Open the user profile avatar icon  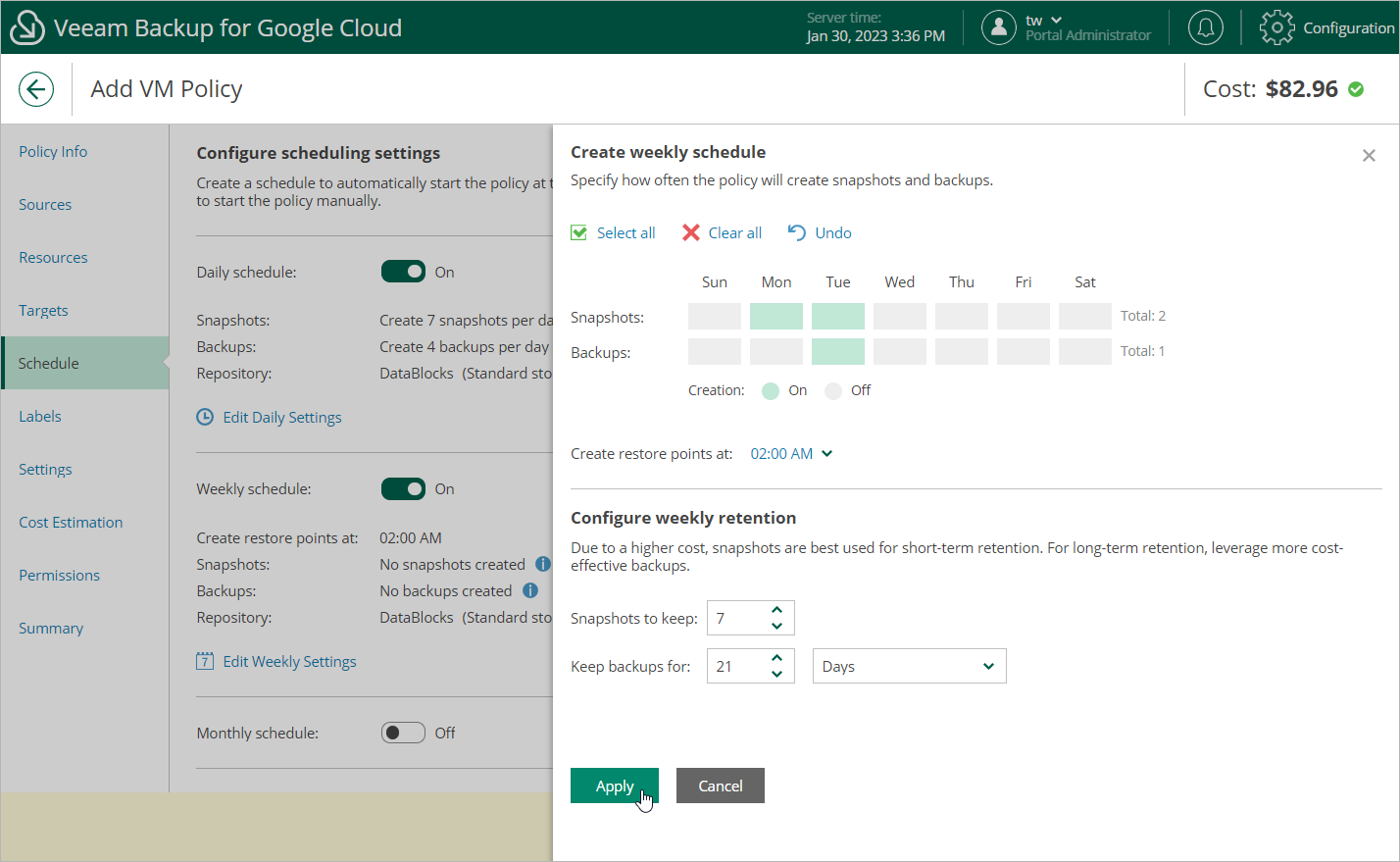click(x=998, y=27)
